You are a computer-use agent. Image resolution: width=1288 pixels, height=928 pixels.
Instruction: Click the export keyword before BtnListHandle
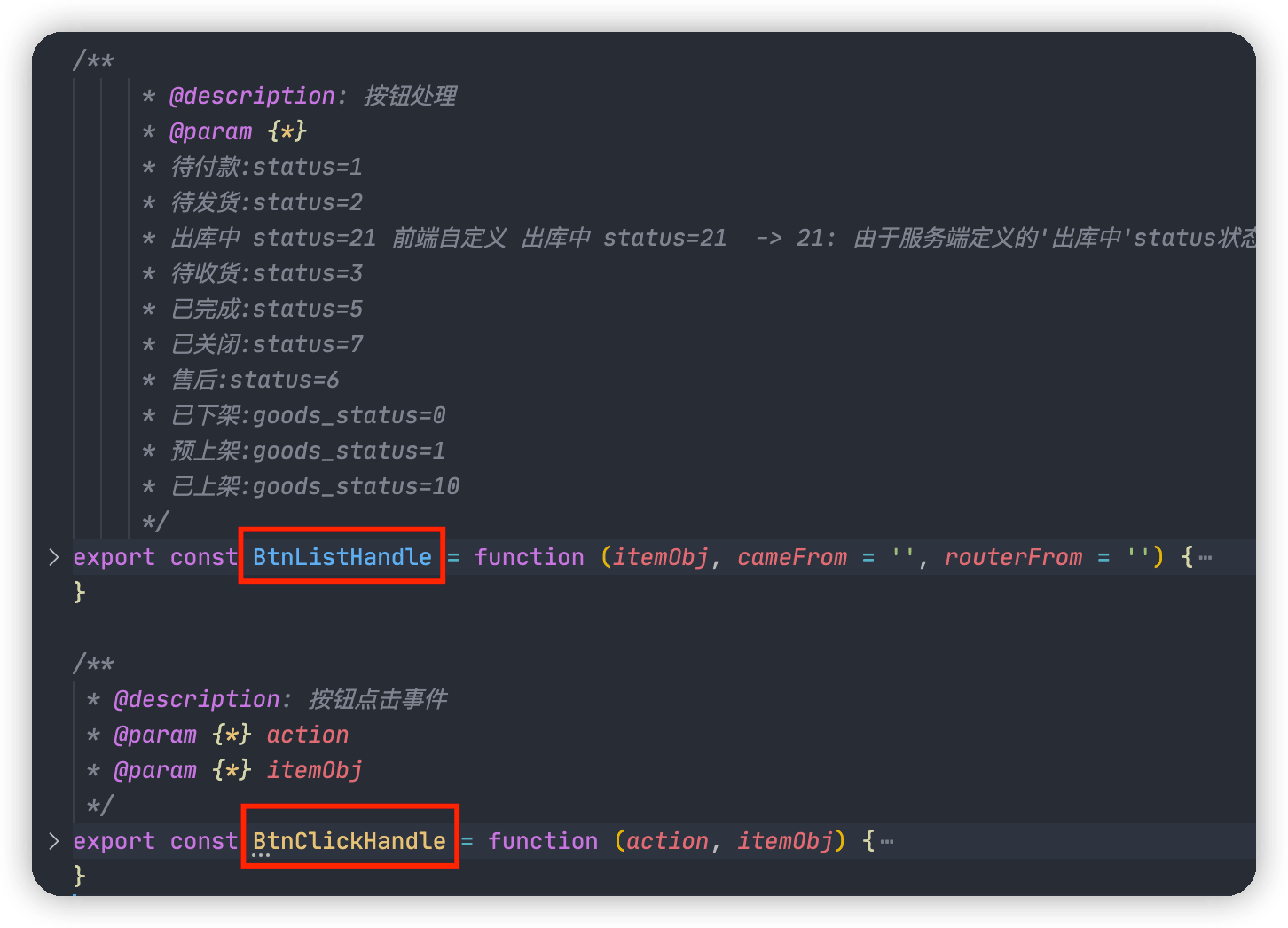point(114,557)
